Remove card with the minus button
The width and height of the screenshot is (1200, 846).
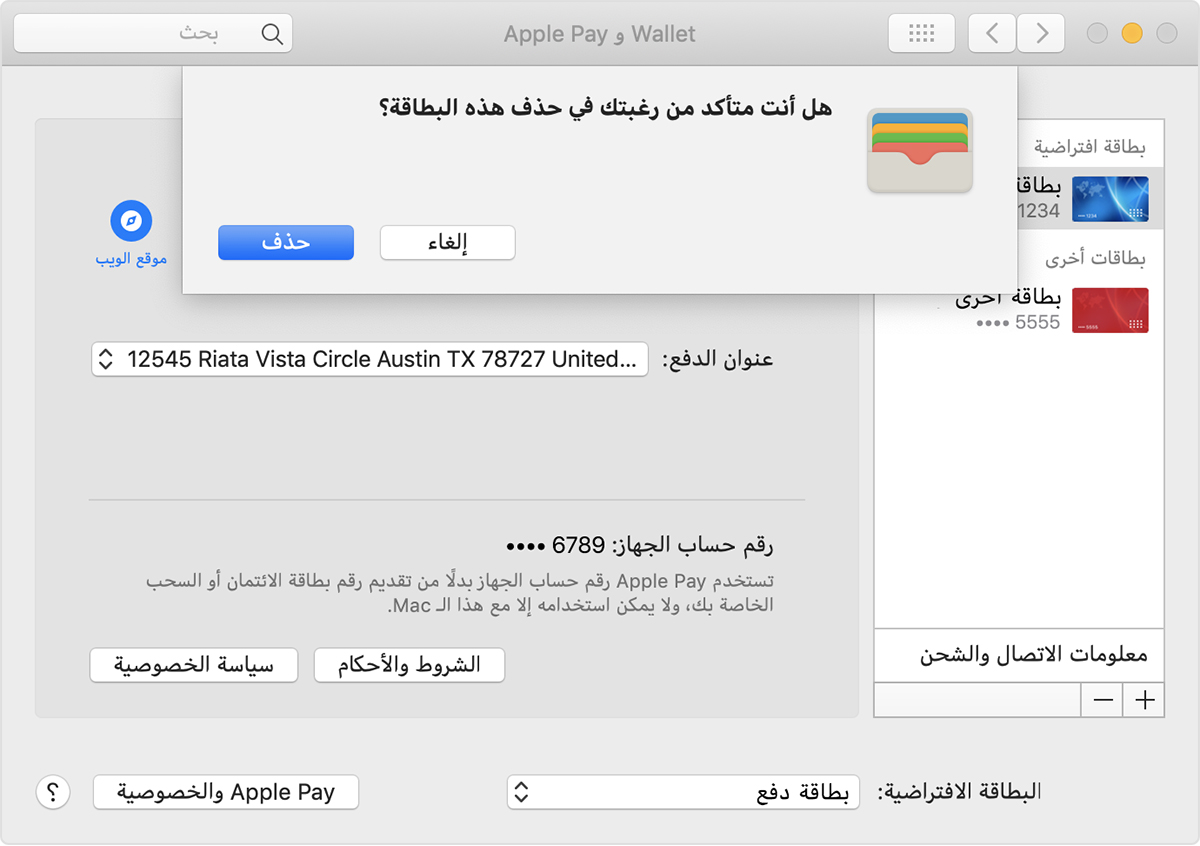(1103, 700)
